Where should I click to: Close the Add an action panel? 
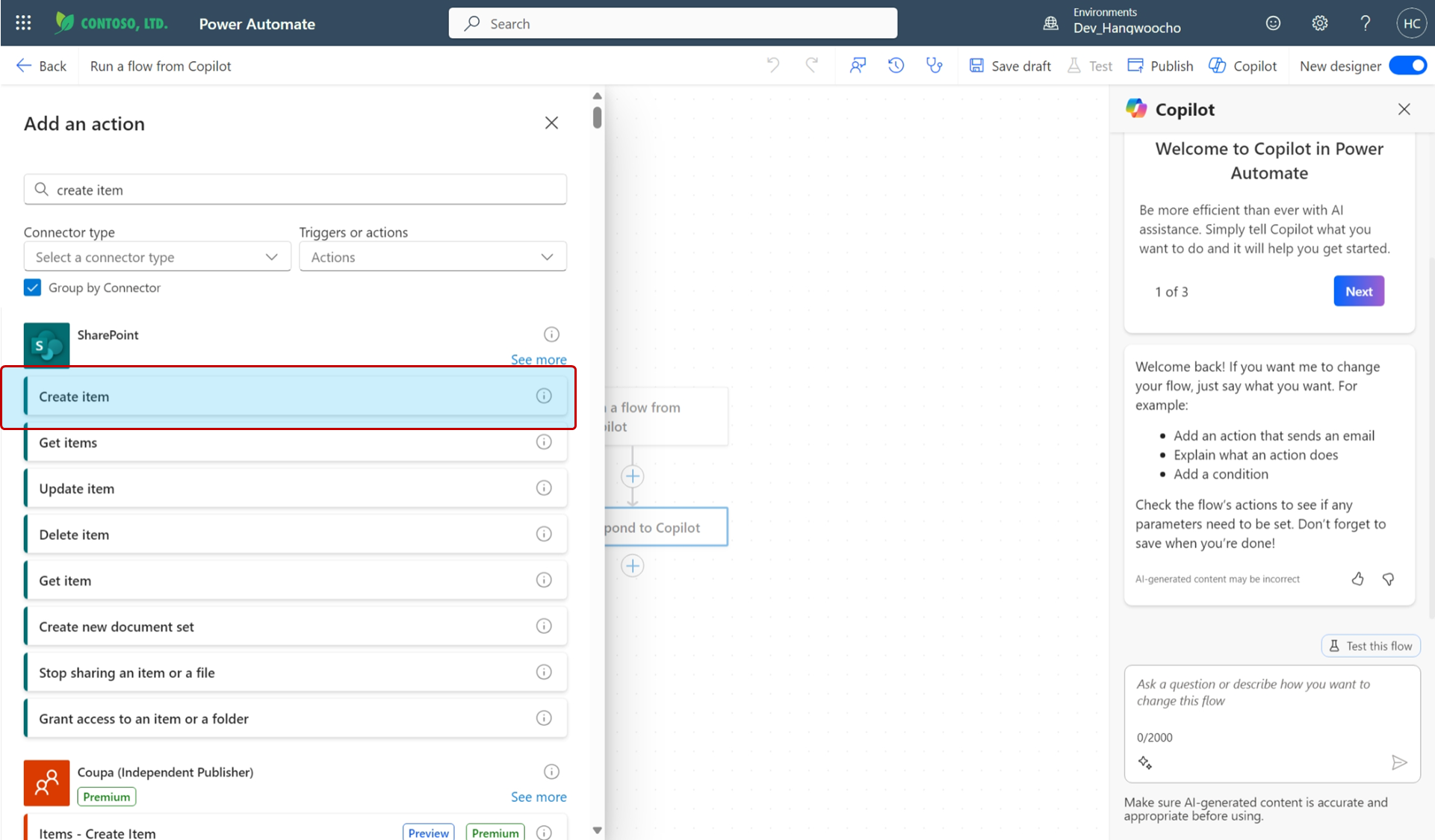[551, 122]
